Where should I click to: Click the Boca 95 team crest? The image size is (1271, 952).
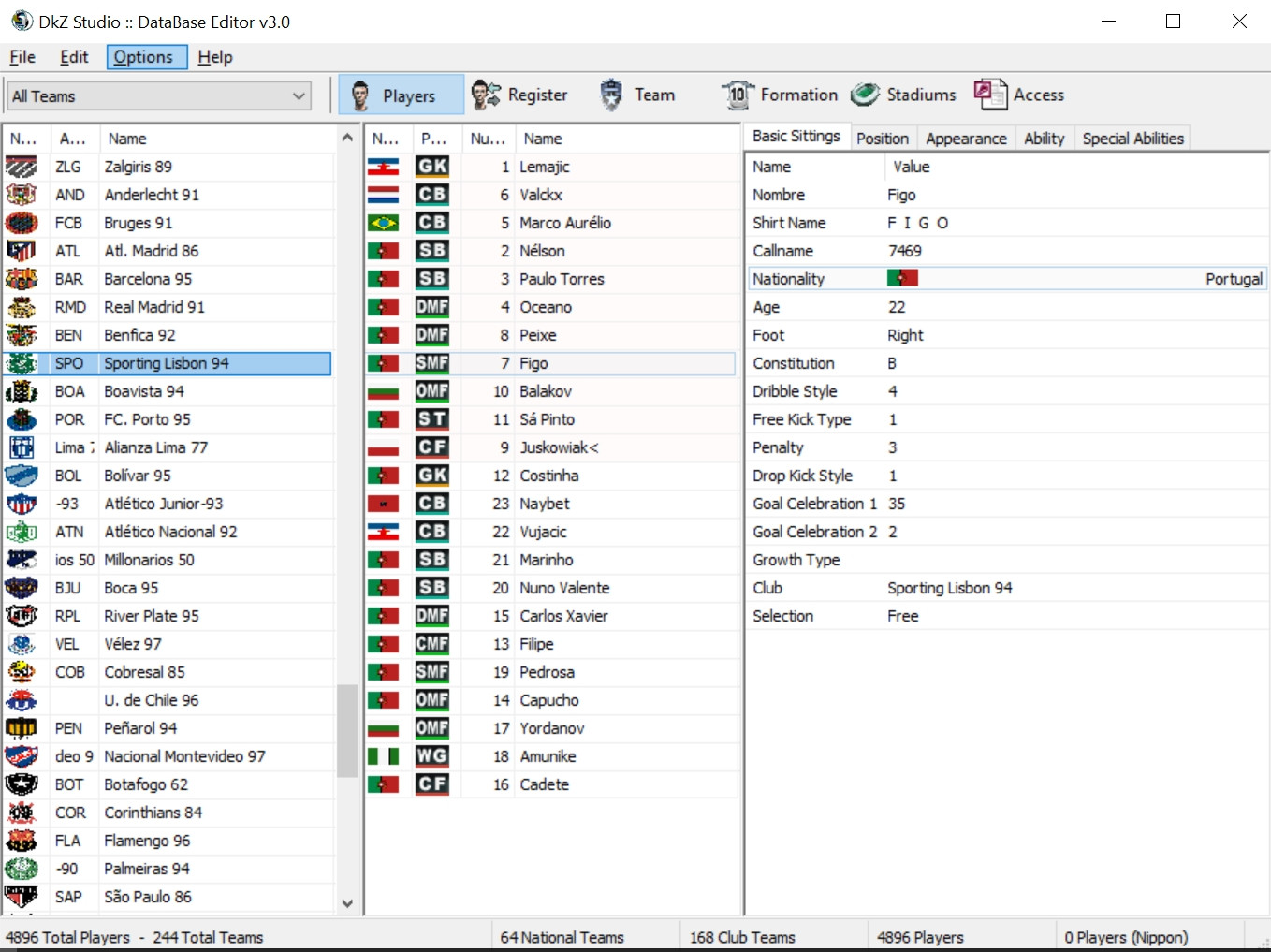[x=22, y=588]
